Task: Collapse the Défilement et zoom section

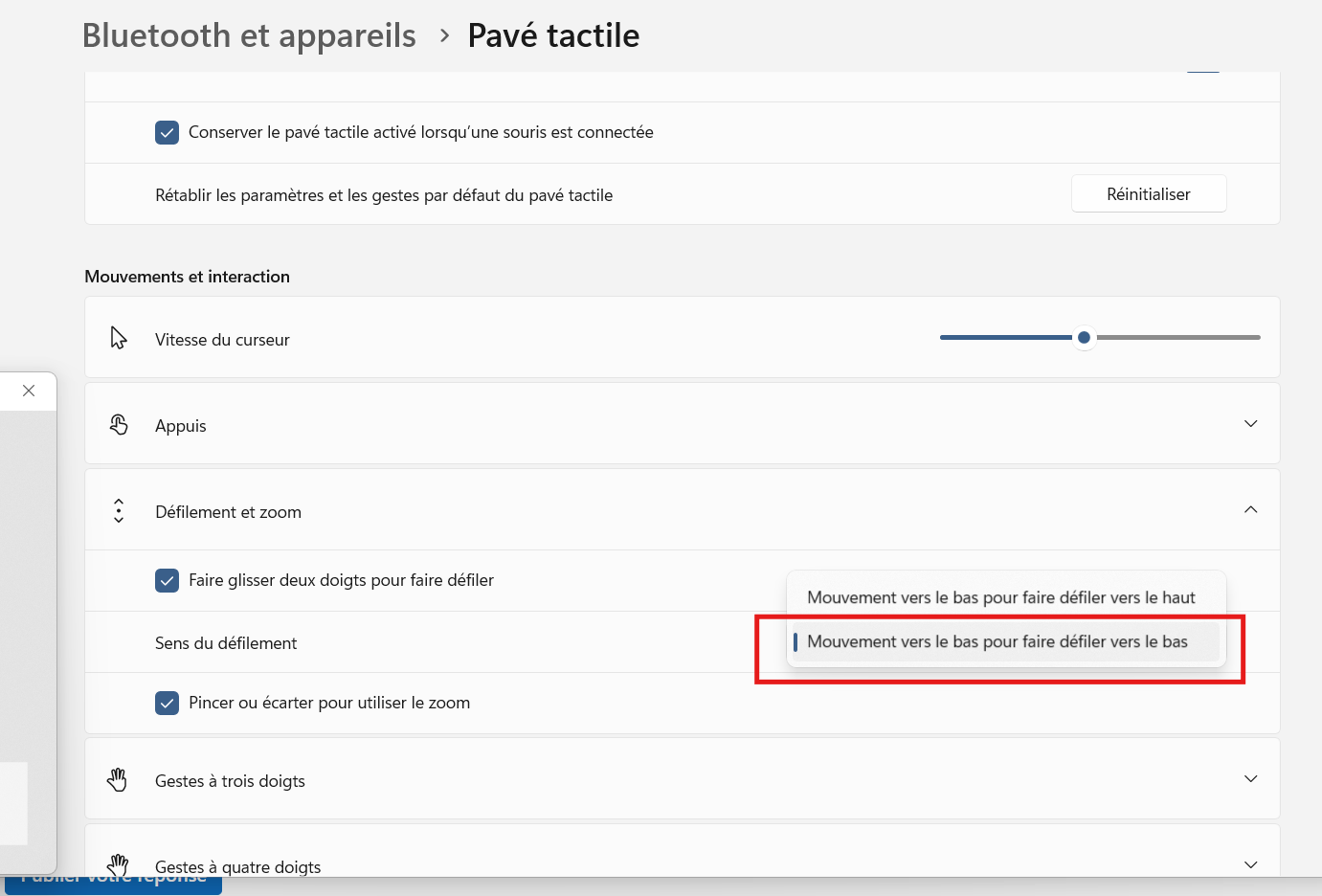Action: pos(1250,509)
